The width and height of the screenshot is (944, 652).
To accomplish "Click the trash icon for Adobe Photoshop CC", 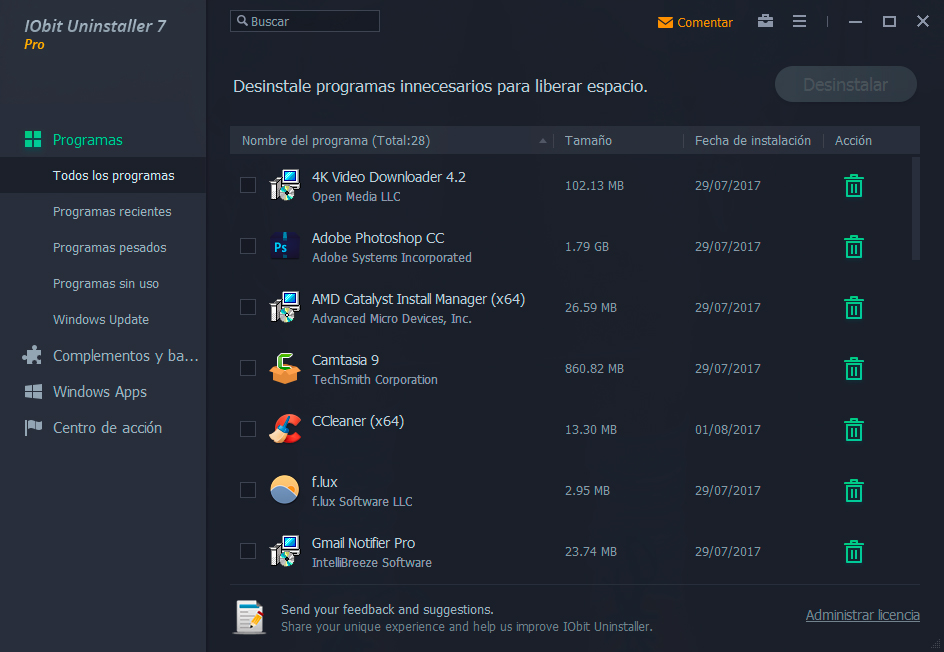I will click(x=854, y=246).
